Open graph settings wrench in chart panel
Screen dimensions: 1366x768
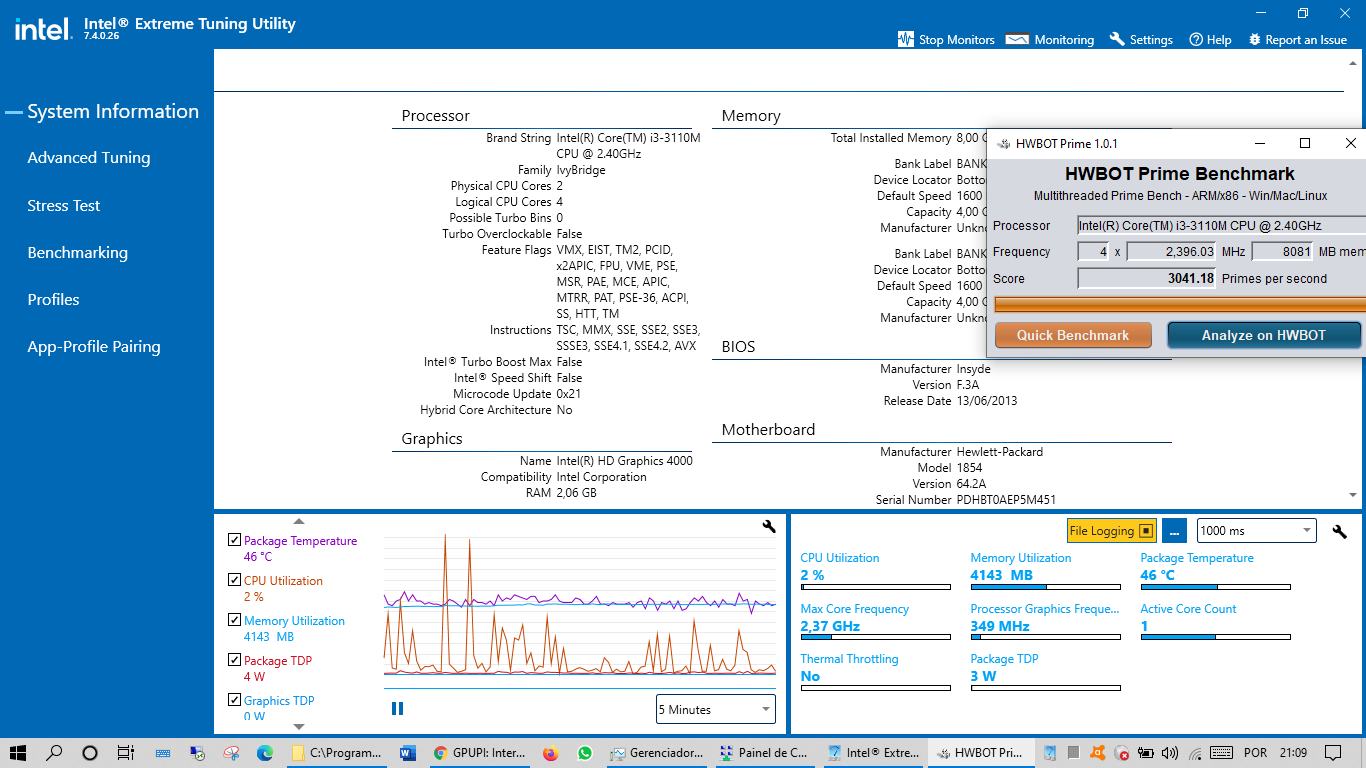[769, 526]
